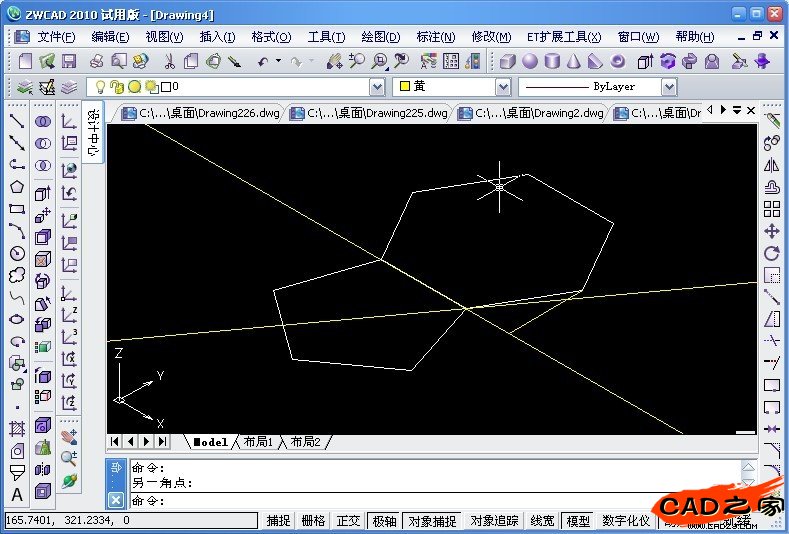Create a new drawing file icon
The width and height of the screenshot is (789, 534).
[25, 61]
